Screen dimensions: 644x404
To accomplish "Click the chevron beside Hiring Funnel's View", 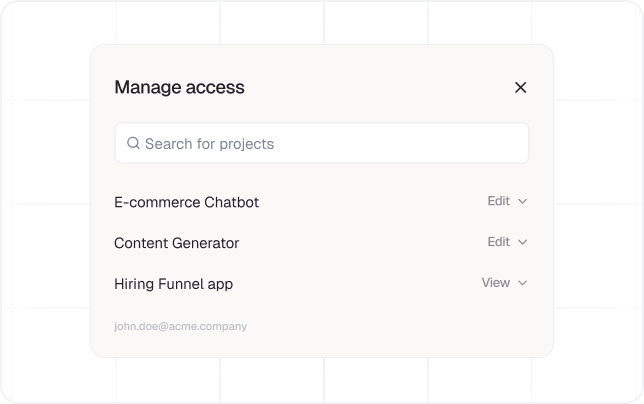I will 522,283.
